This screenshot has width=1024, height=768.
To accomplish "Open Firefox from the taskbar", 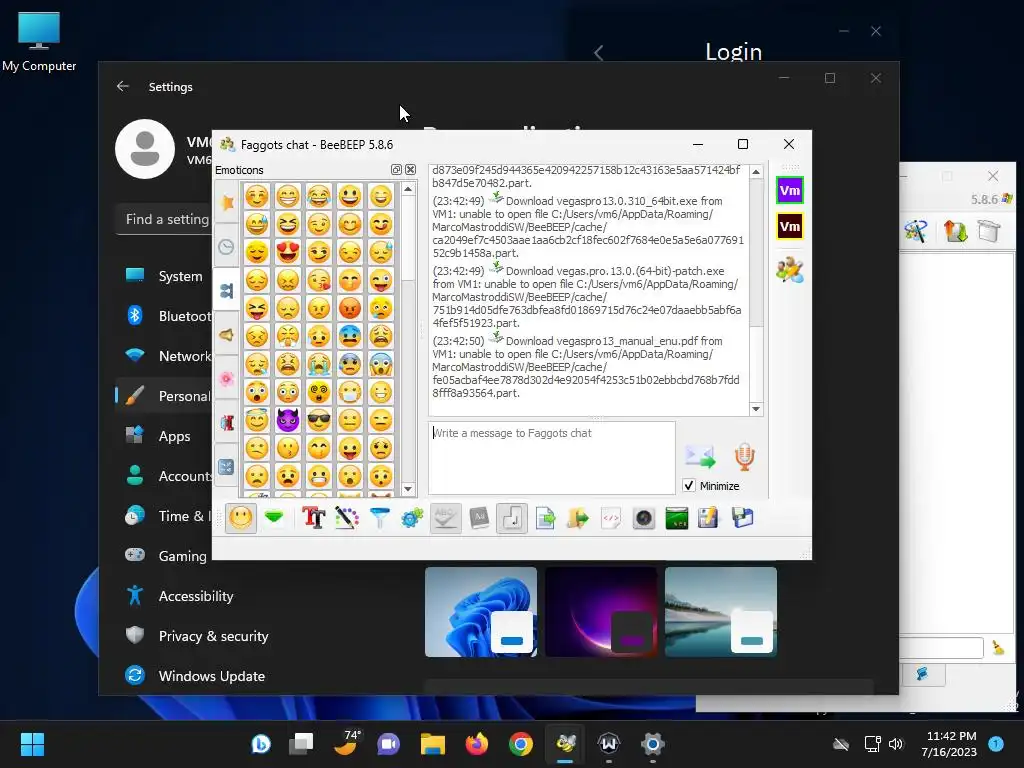I will tap(477, 744).
